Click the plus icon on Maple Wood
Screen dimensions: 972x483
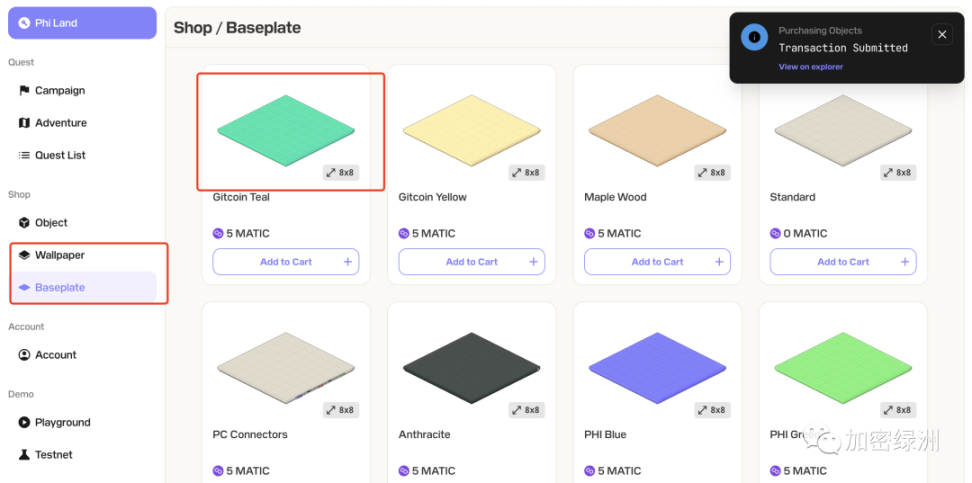click(x=719, y=262)
